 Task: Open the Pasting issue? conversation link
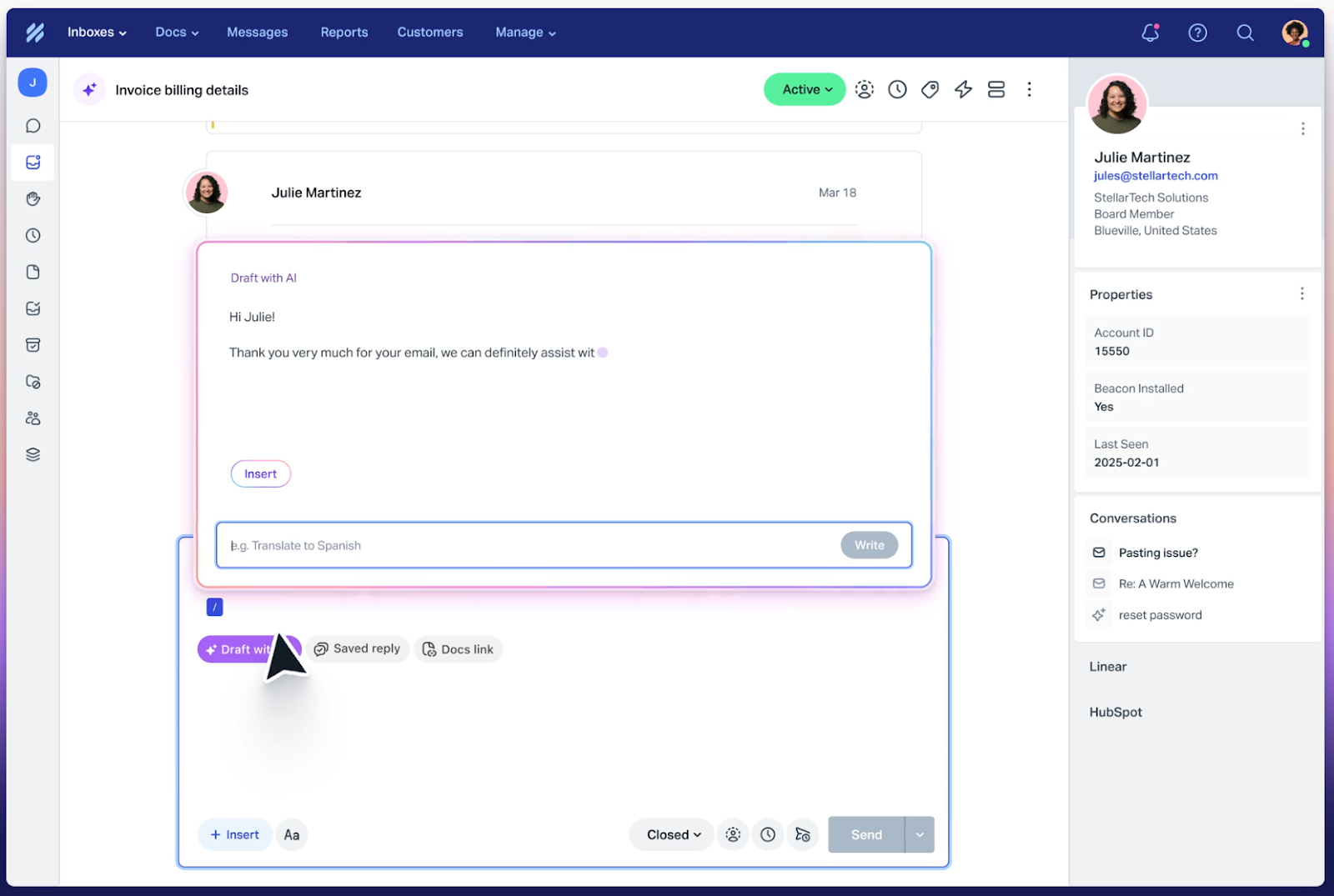(1158, 553)
